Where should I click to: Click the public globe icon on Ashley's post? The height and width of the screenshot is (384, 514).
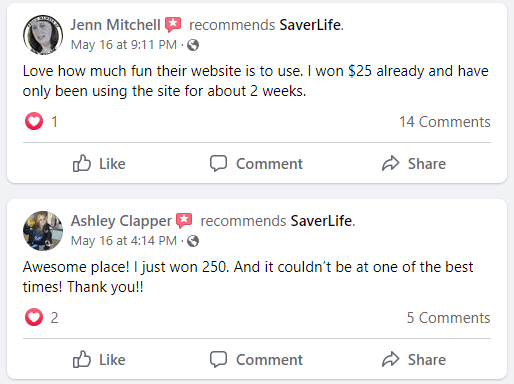click(x=193, y=241)
